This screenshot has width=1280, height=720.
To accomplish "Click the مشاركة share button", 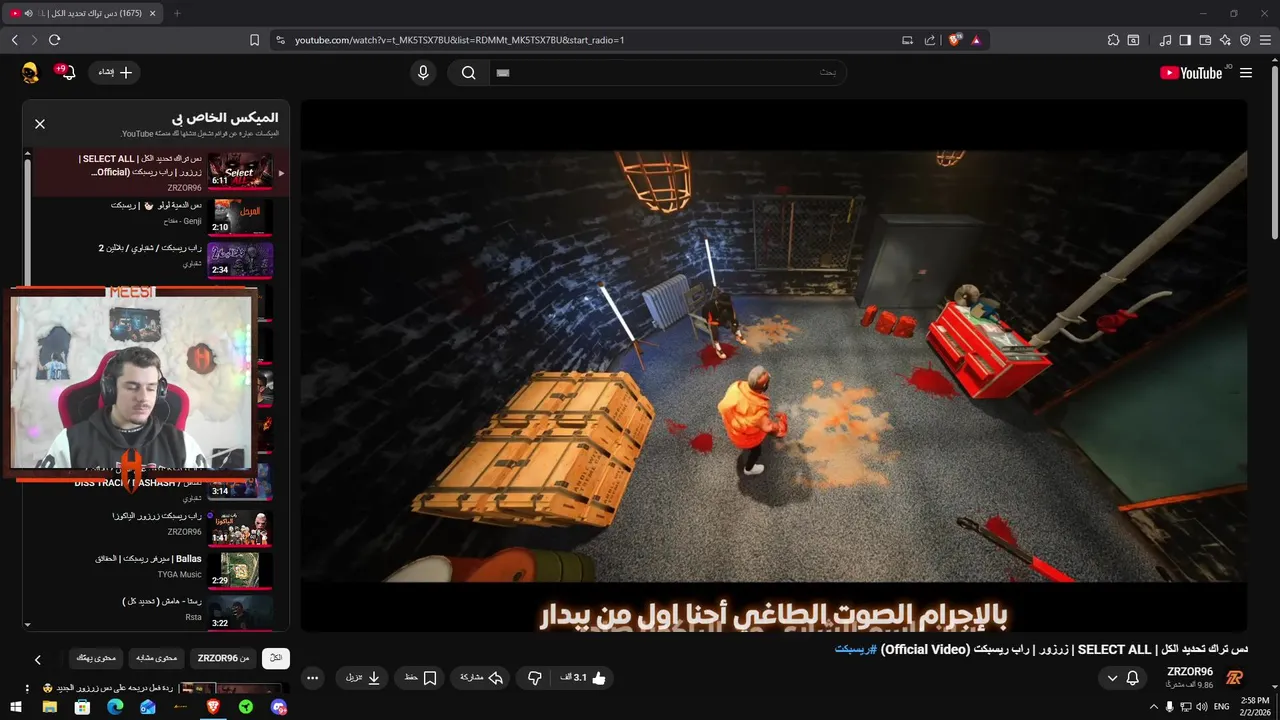I will pyautogui.click(x=479, y=678).
